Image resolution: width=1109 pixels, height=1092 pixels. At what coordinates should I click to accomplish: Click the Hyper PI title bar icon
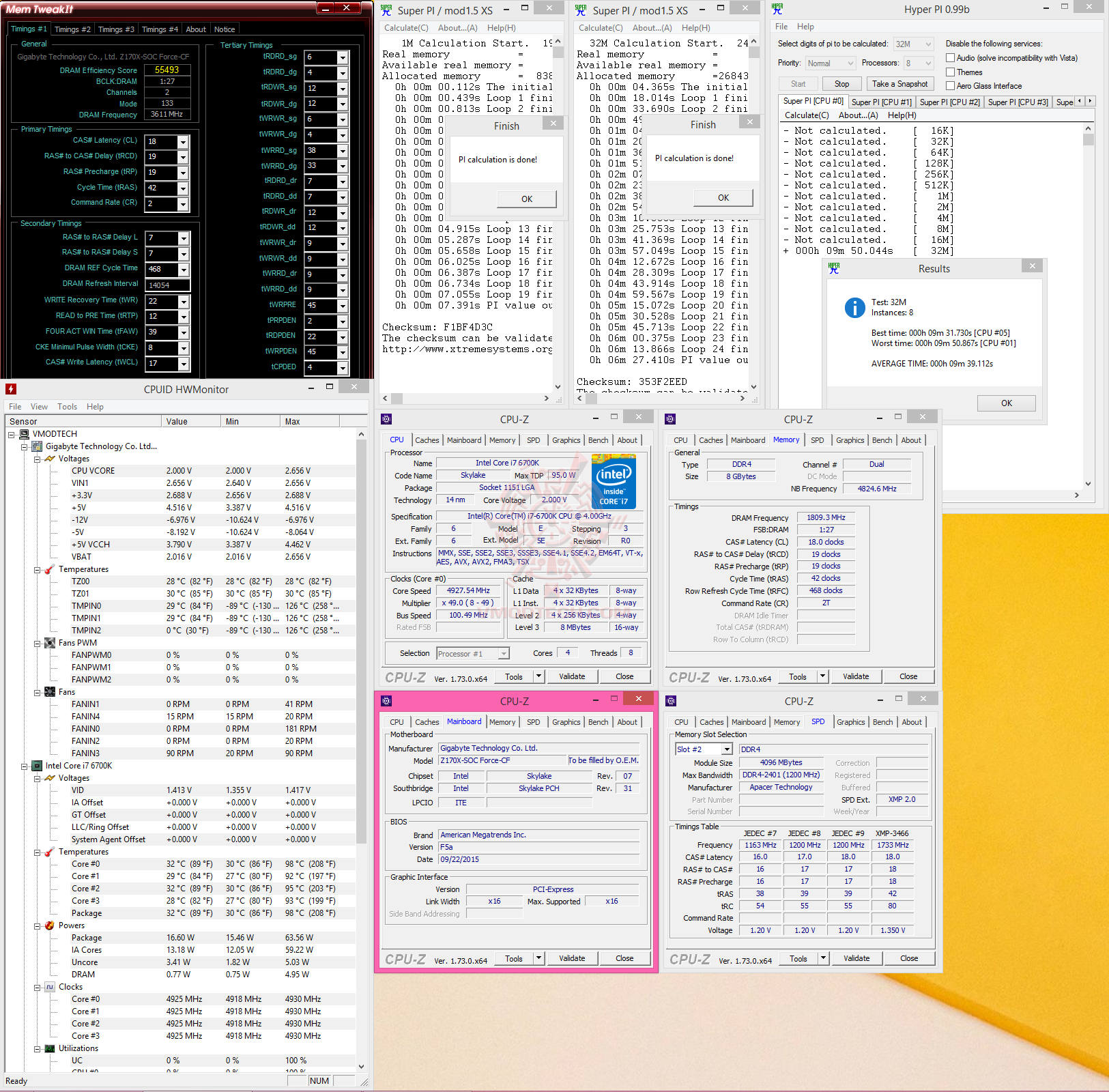click(777, 9)
